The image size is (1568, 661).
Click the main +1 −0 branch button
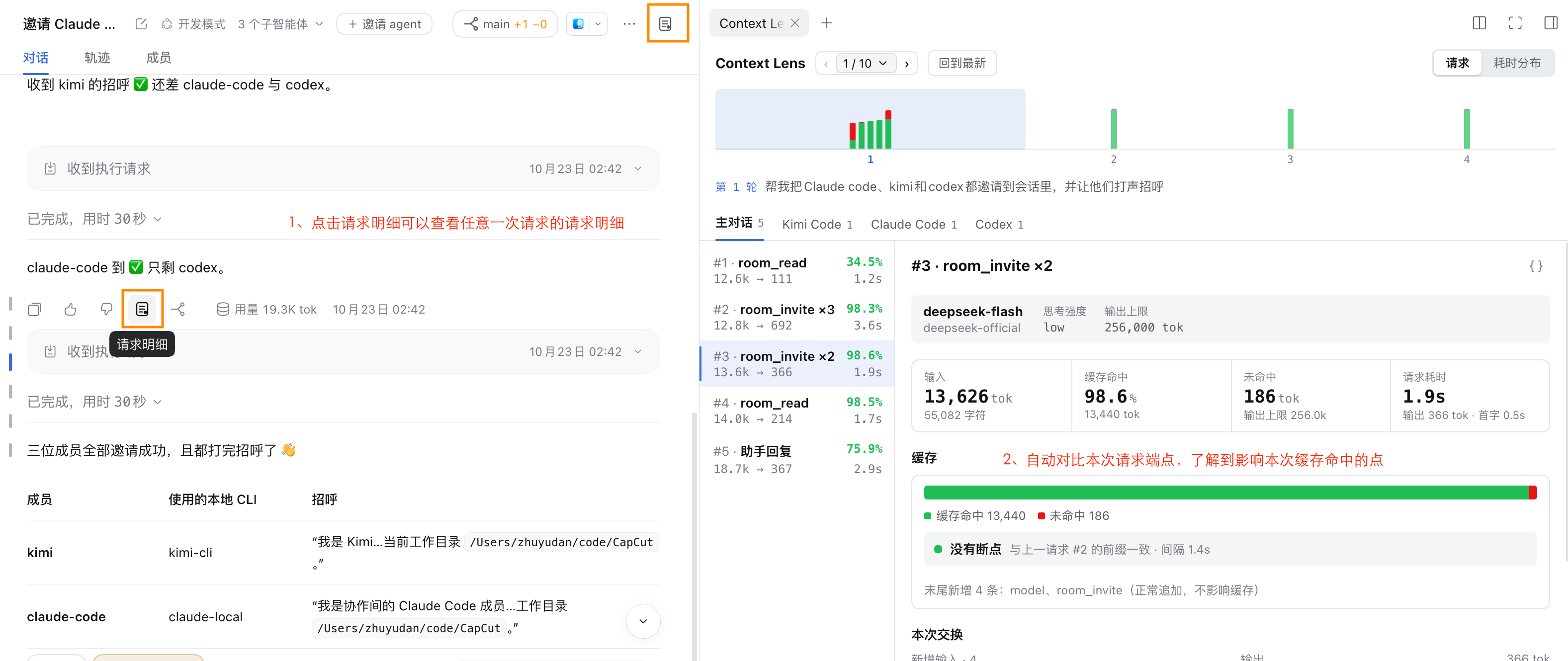coord(505,24)
